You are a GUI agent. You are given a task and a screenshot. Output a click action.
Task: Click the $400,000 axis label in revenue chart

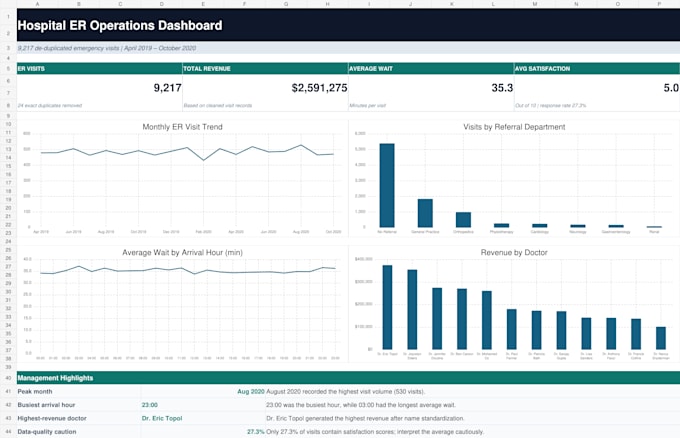(363, 259)
